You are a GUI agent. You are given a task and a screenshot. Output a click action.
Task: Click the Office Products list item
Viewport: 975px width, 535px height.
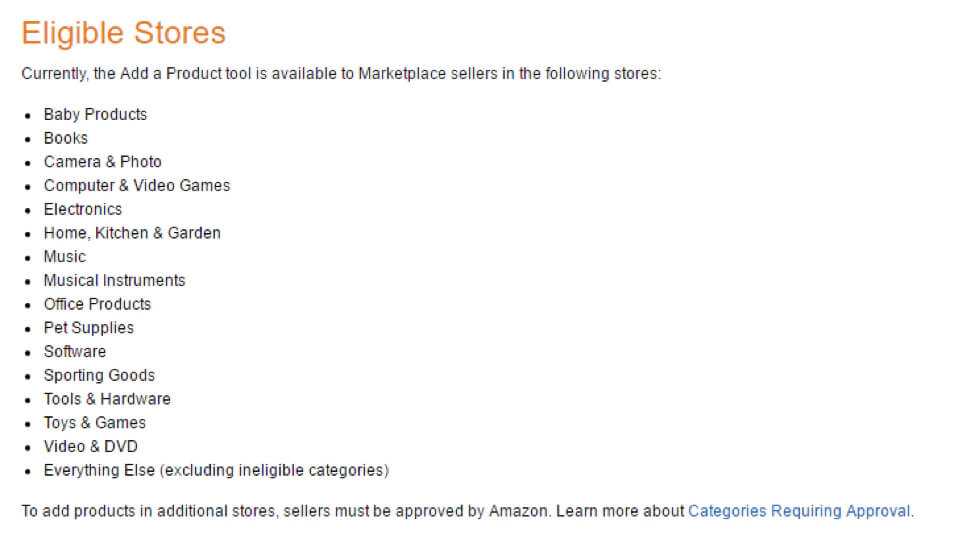97,304
